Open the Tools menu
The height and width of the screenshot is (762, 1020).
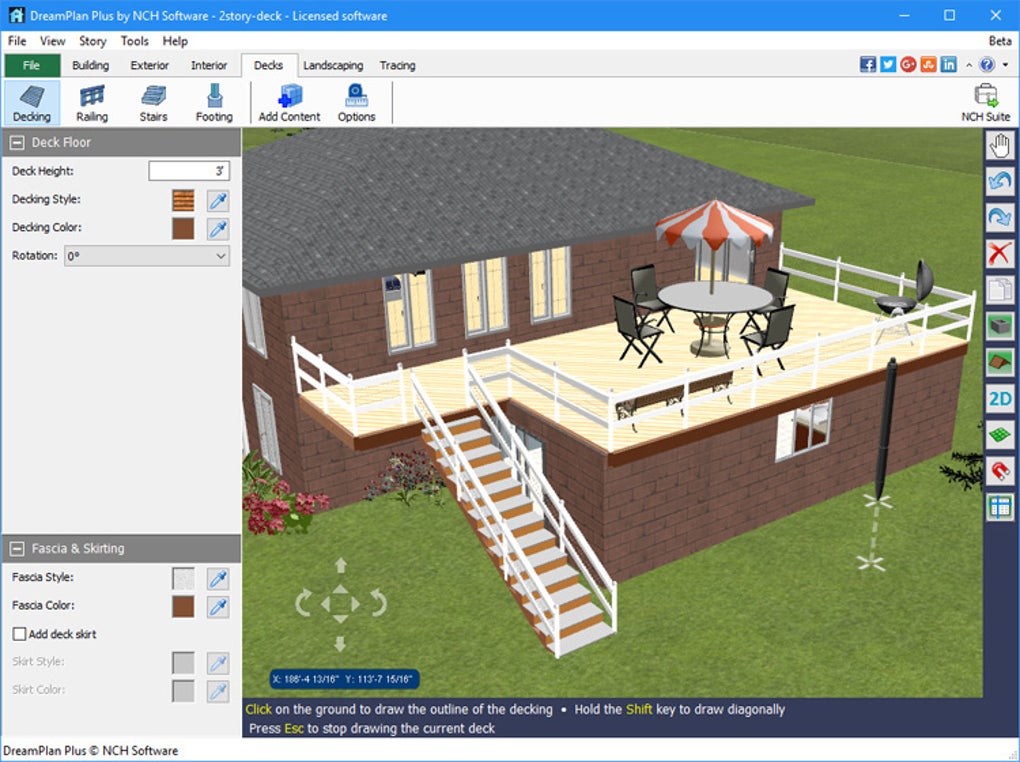coord(134,41)
